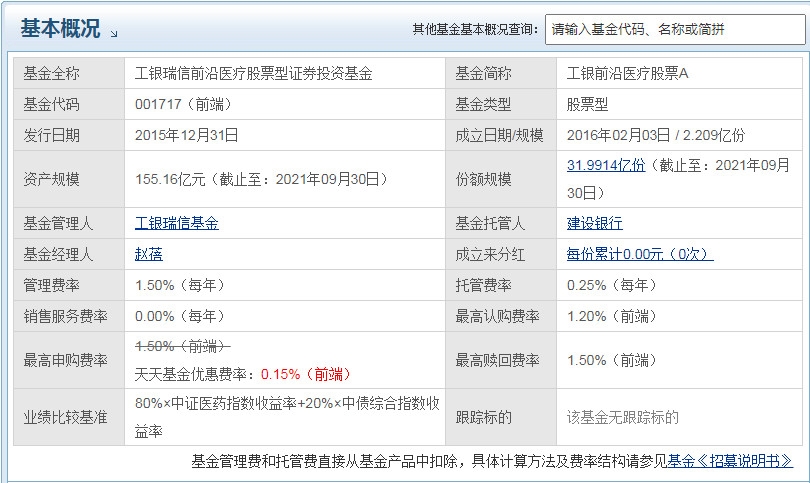Click the 业绩比较基准 benchmark description text
Viewport: 810px width, 483px height.
tap(287, 416)
